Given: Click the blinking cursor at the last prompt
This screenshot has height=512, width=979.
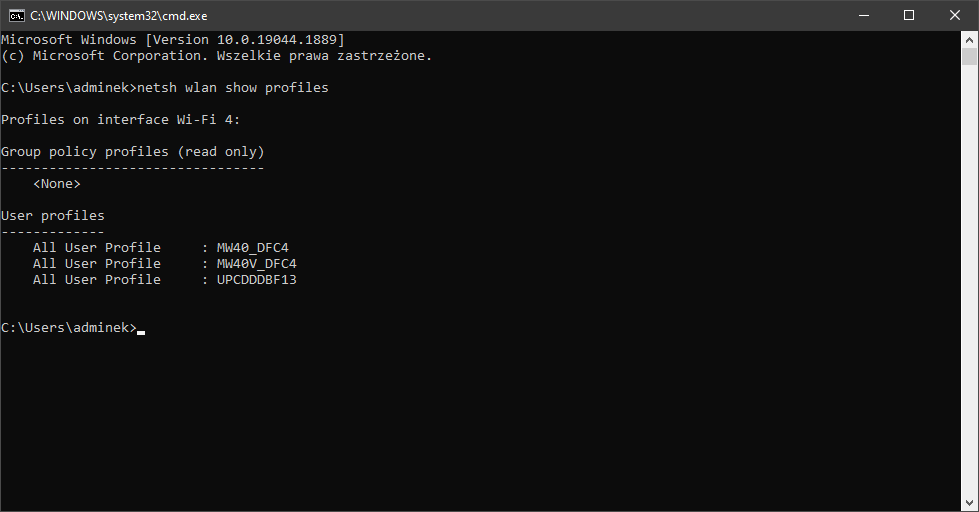Looking at the screenshot, I should click(141, 329).
